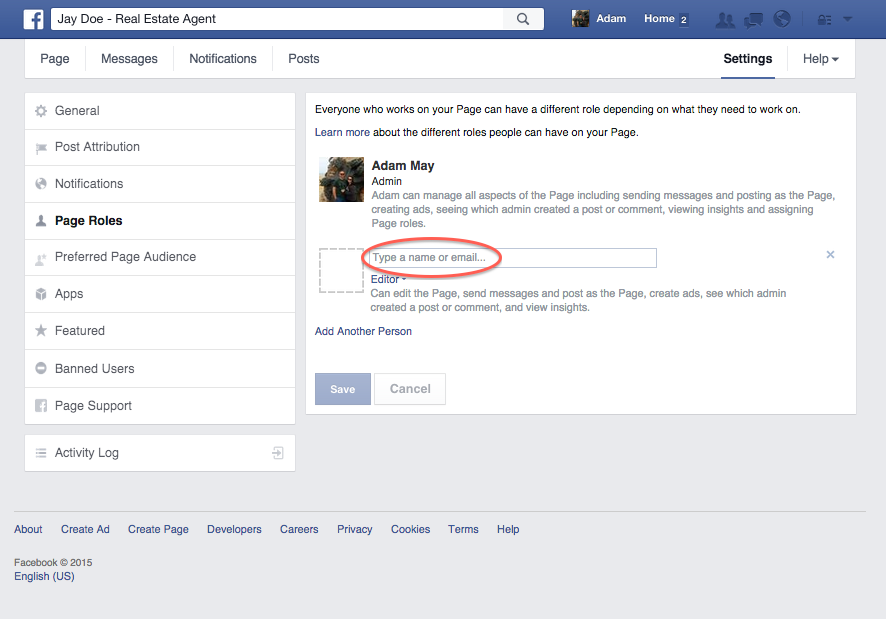Click Adam May's profile photo

tap(341, 179)
